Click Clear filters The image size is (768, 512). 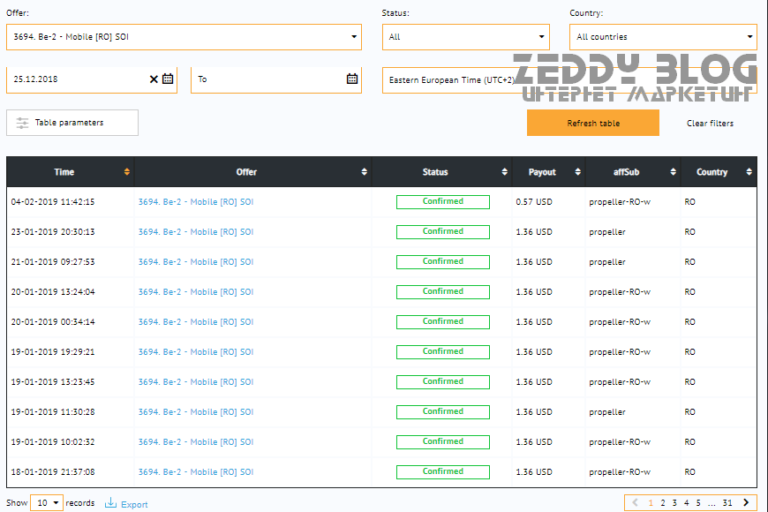pyautogui.click(x=710, y=123)
